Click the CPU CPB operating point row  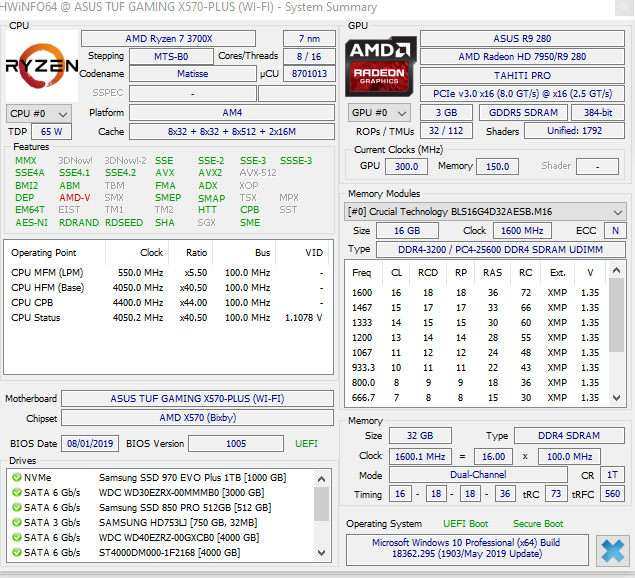pyautogui.click(x=167, y=303)
